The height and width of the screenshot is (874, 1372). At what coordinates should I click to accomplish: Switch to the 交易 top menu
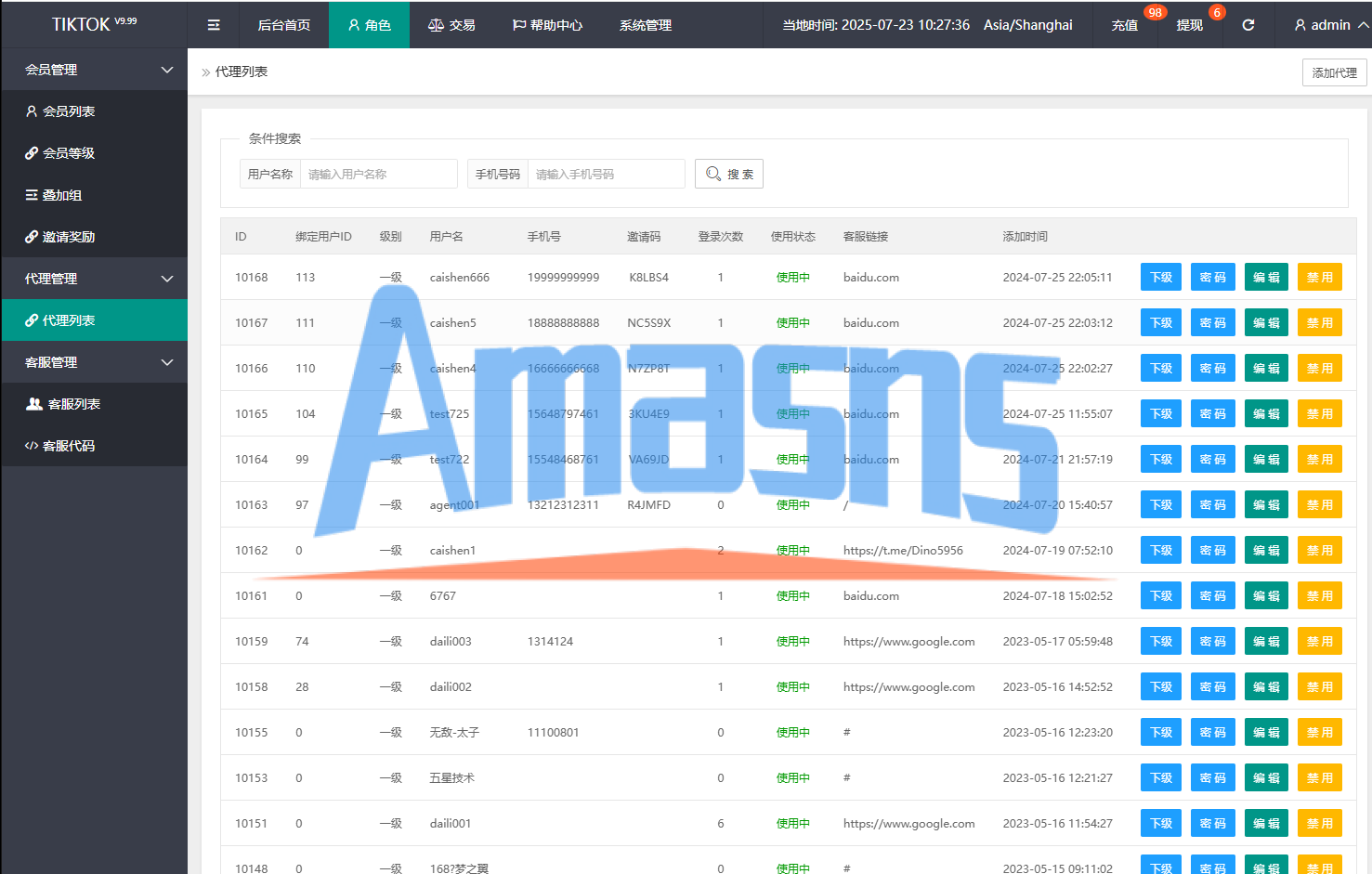(x=451, y=25)
